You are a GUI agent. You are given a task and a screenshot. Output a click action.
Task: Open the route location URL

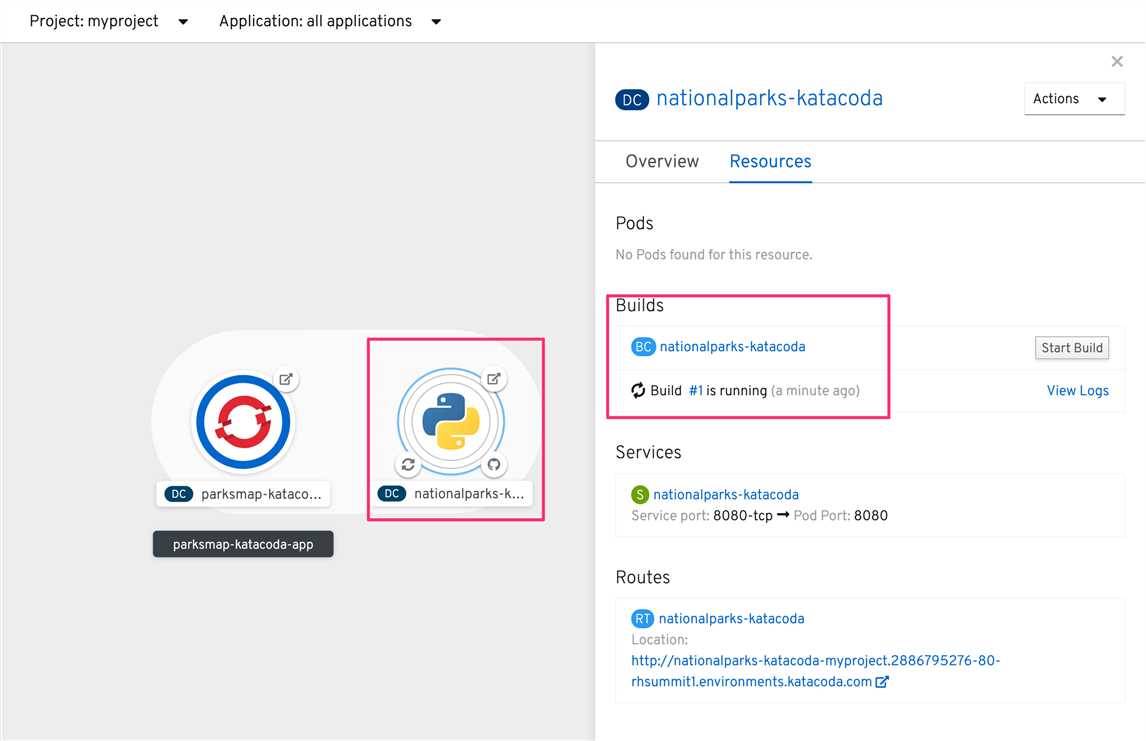pyautogui.click(x=816, y=671)
